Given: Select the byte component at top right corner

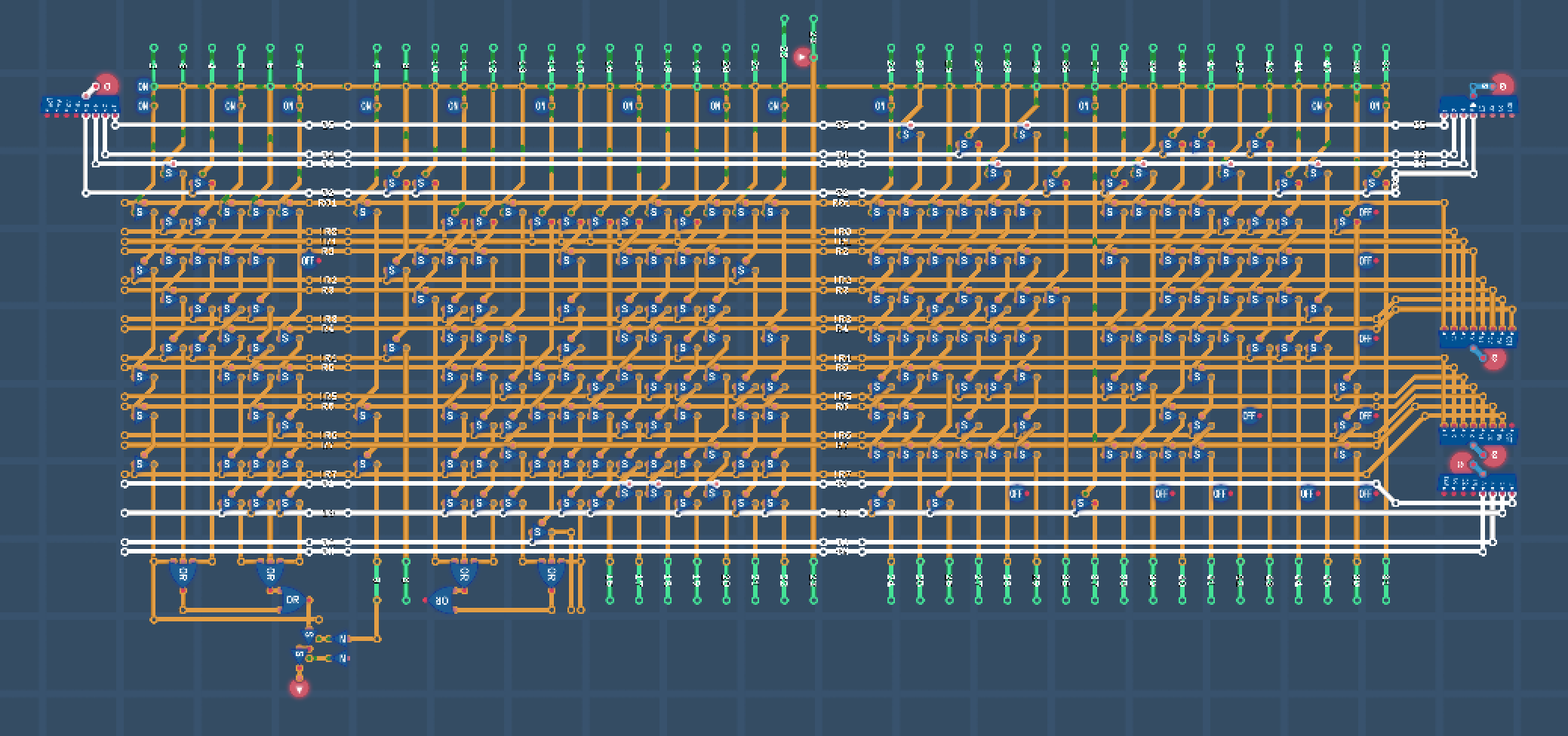Looking at the screenshot, I should 1477,106.
